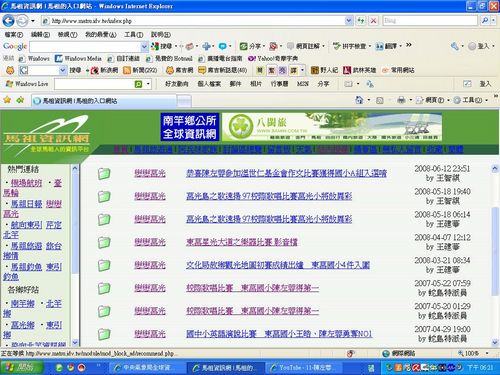This screenshot has width=500, height=375.
Task: Click the 網頁註解 sidewiki button
Action: coord(304,46)
